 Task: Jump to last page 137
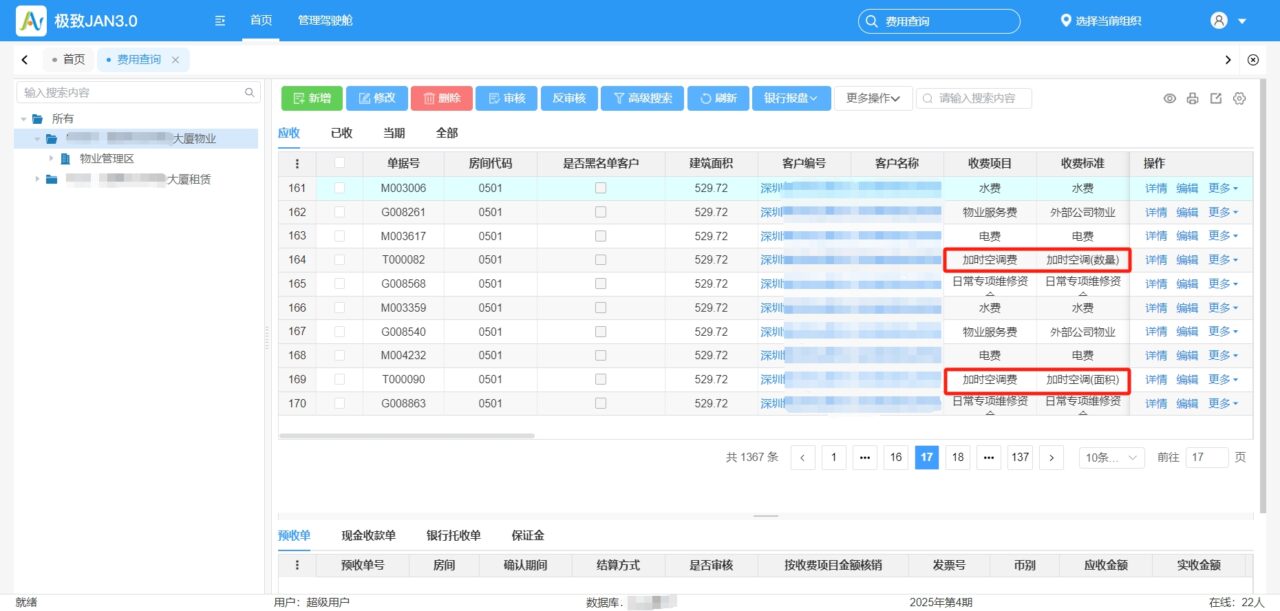tap(1020, 457)
